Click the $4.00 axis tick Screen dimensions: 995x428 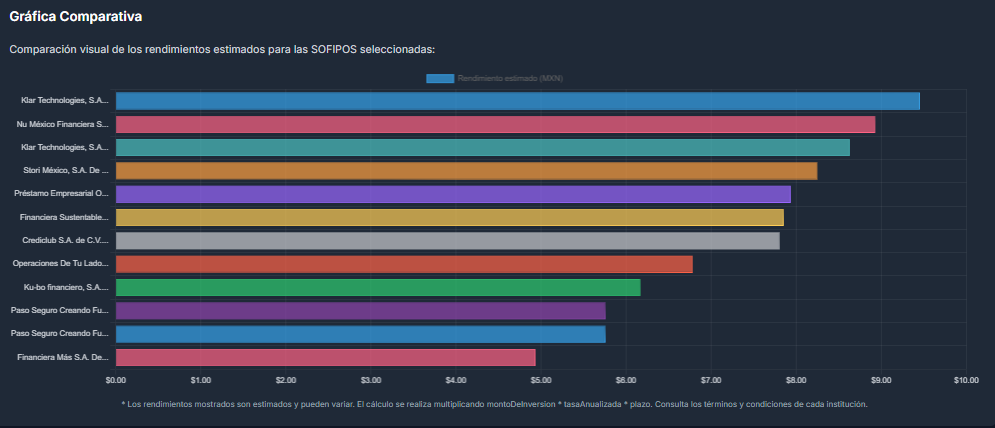coord(456,380)
